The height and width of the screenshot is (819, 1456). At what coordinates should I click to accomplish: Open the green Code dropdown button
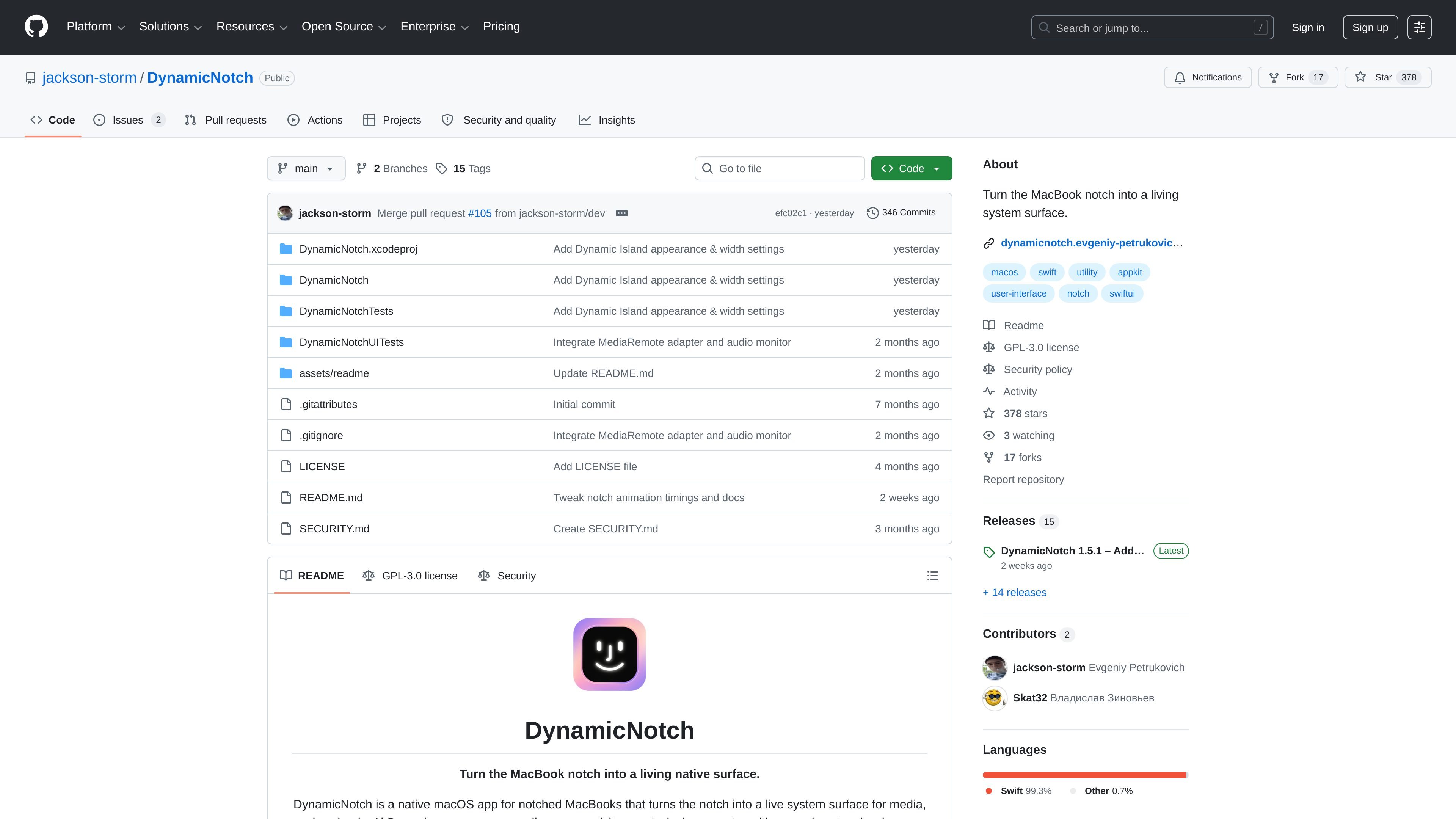point(911,168)
